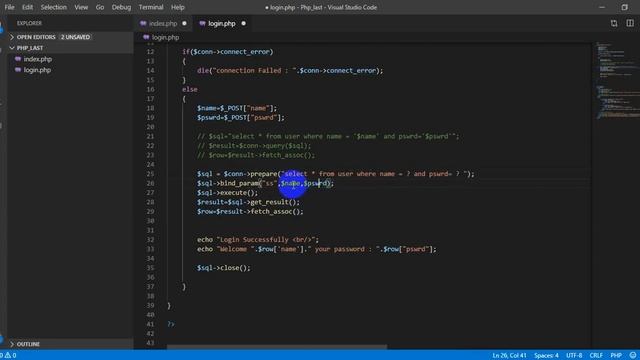Viewport: 640px width, 360px height.
Task: Click the if($conn->connect_error) line
Action: tap(227, 52)
